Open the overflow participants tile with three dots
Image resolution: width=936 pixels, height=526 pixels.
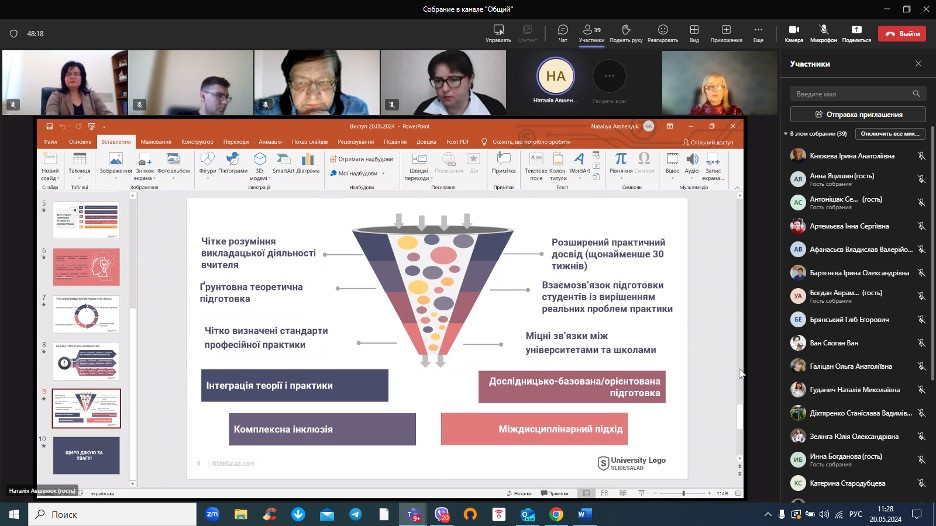[x=609, y=76]
